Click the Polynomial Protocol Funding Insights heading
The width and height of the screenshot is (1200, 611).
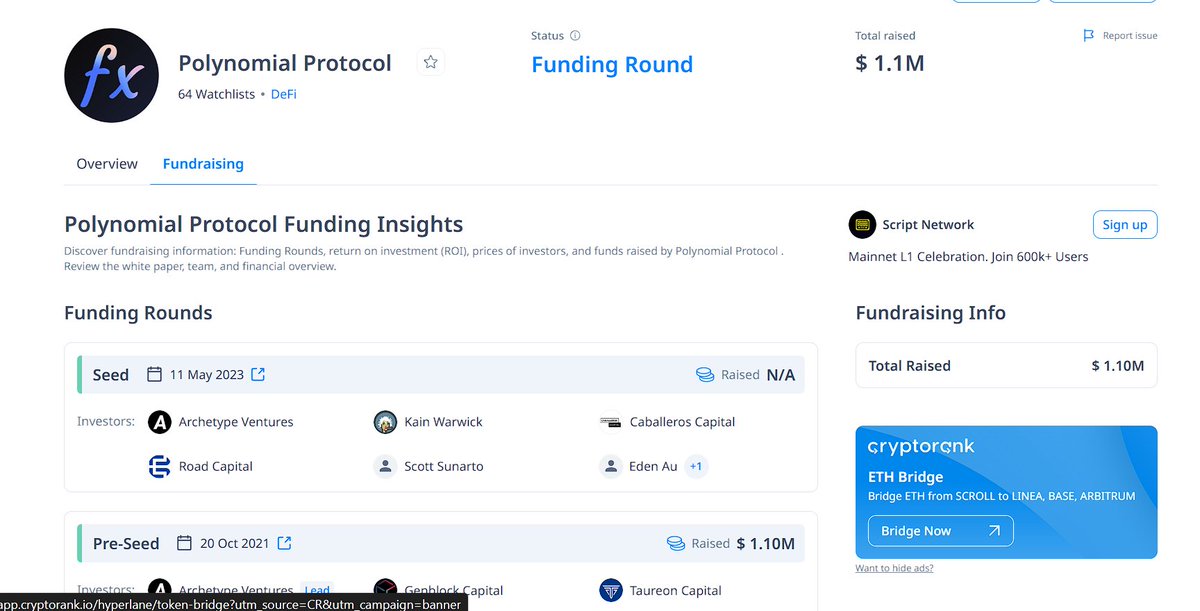pos(263,224)
